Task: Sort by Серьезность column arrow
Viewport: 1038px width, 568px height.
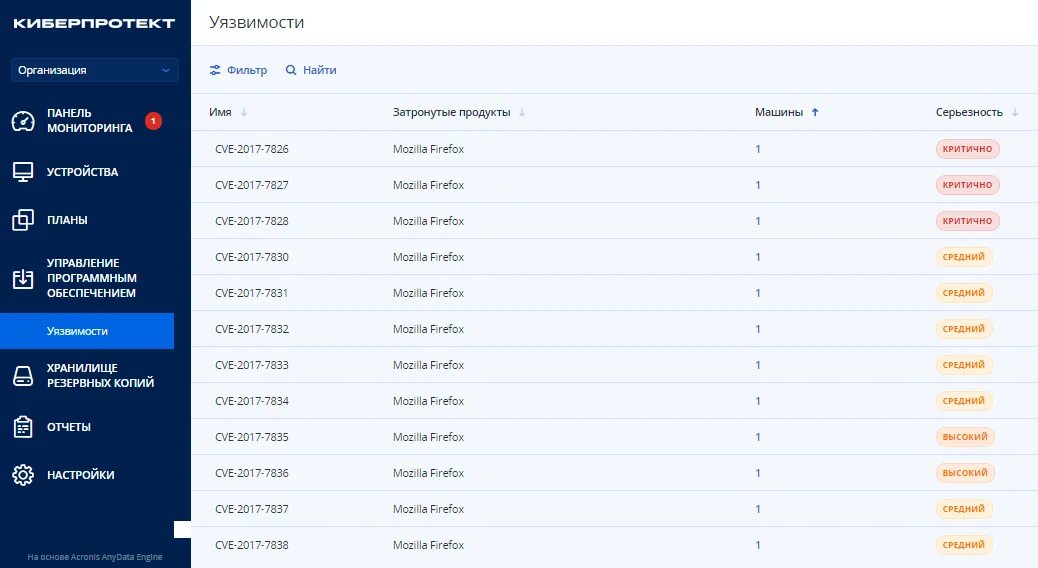Action: [1015, 113]
